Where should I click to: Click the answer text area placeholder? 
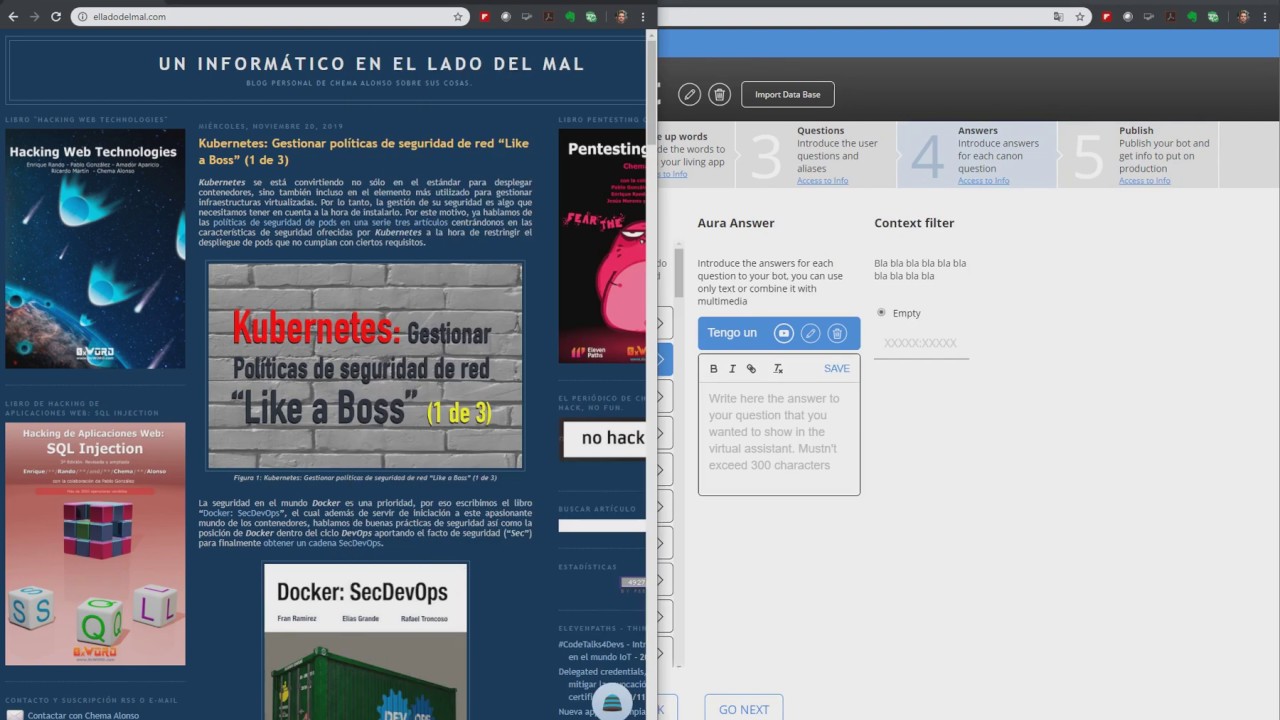[778, 432]
